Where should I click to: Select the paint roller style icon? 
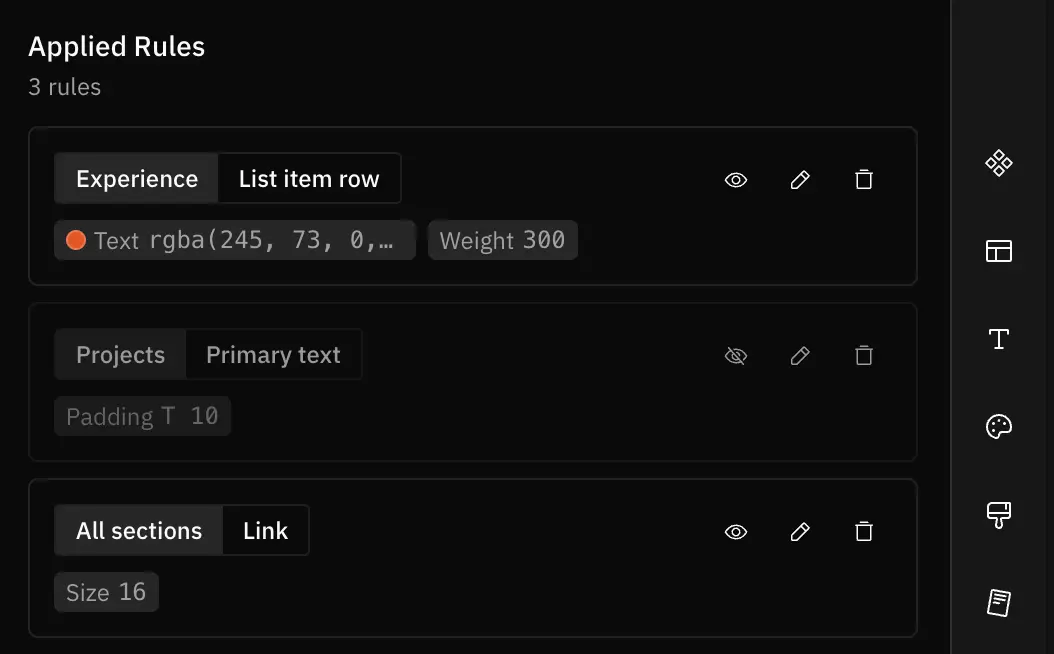coord(998,515)
